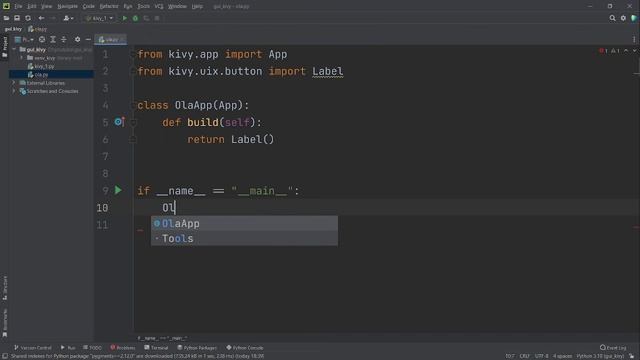Open the Edit menu
Viewport: 640px width, 360px height.
pos(32,6)
